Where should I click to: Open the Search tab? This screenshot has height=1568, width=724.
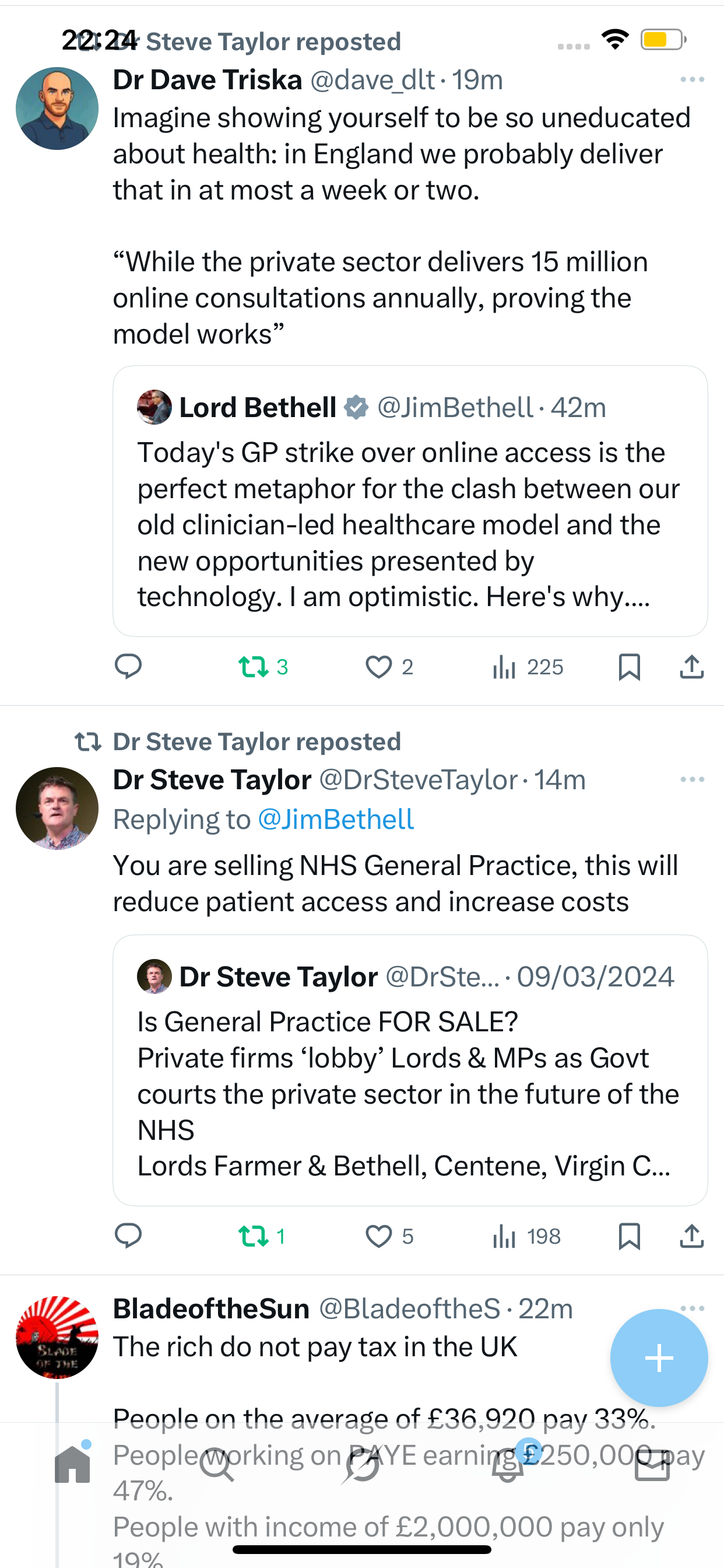point(217,1465)
